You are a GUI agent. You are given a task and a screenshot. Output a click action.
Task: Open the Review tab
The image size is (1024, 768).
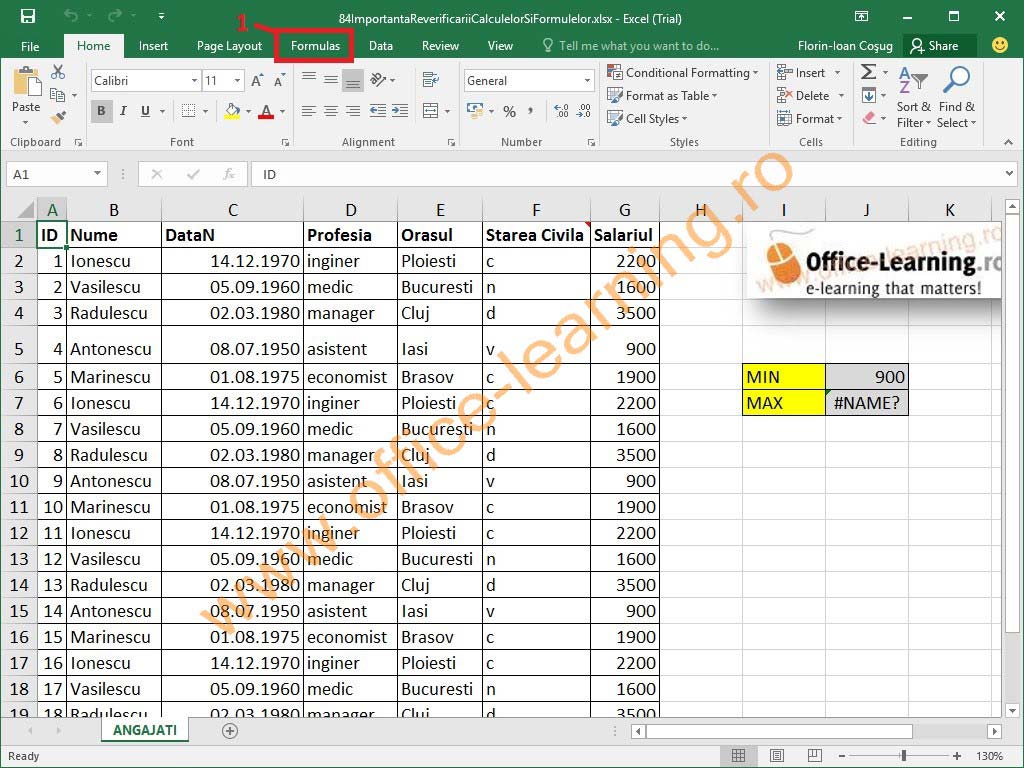pyautogui.click(x=440, y=46)
